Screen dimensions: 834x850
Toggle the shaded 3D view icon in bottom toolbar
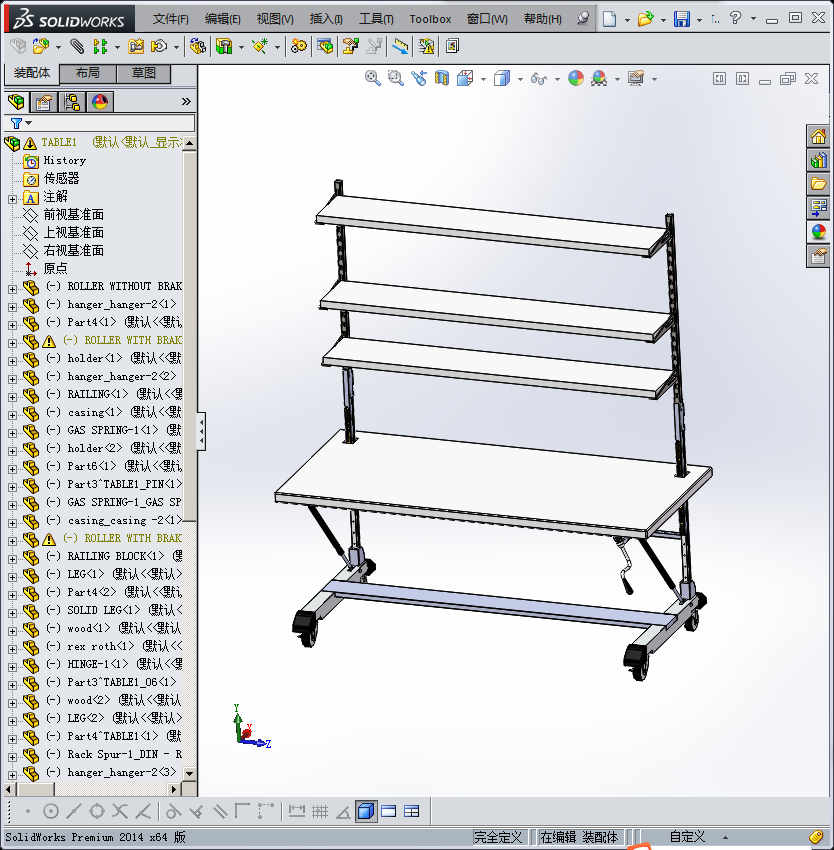(366, 812)
